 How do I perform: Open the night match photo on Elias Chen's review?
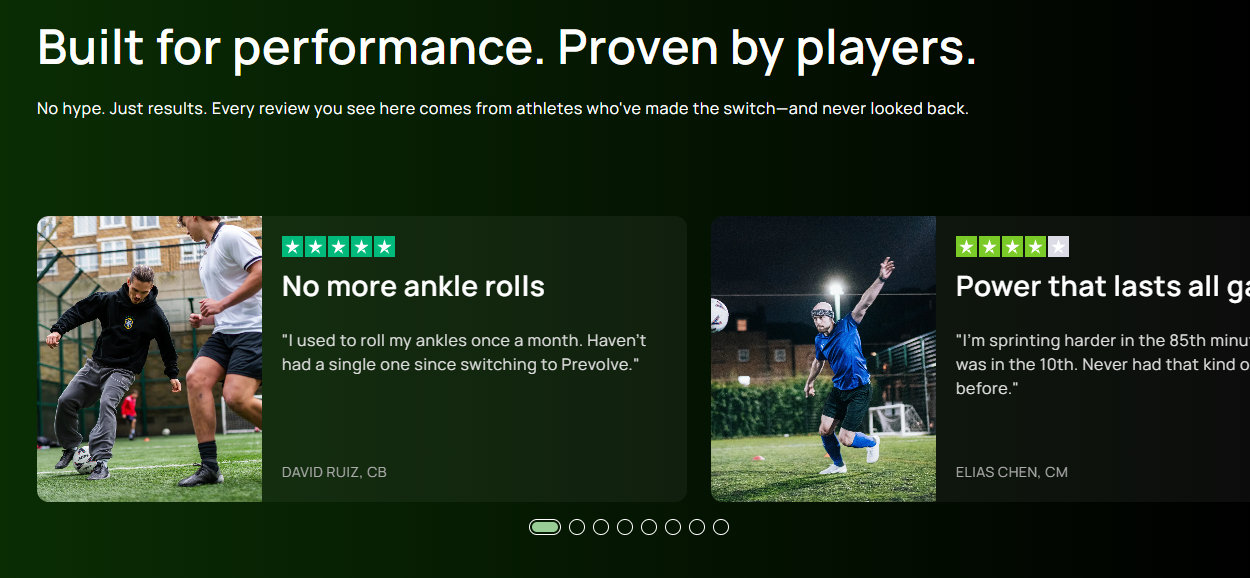823,359
